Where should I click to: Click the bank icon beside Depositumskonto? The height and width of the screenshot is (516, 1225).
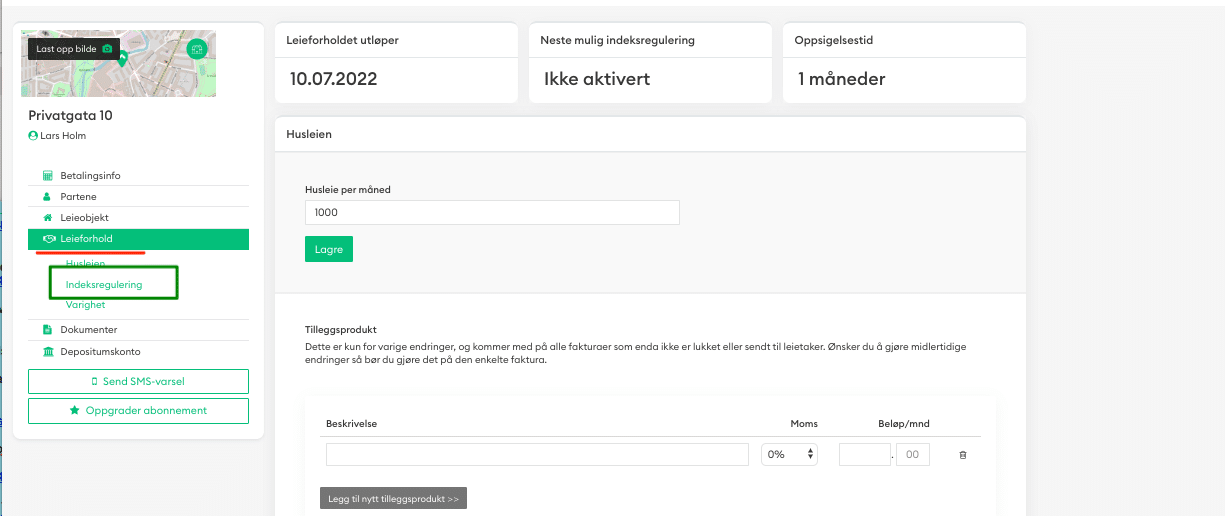47,352
